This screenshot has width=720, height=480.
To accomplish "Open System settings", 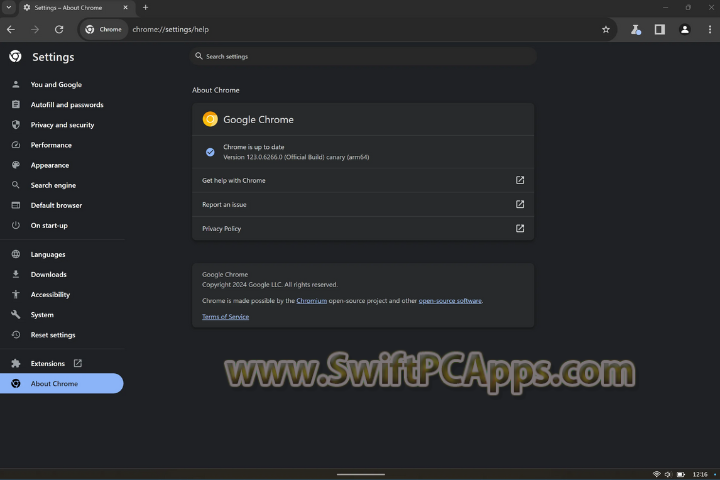I will pyautogui.click(x=42, y=315).
